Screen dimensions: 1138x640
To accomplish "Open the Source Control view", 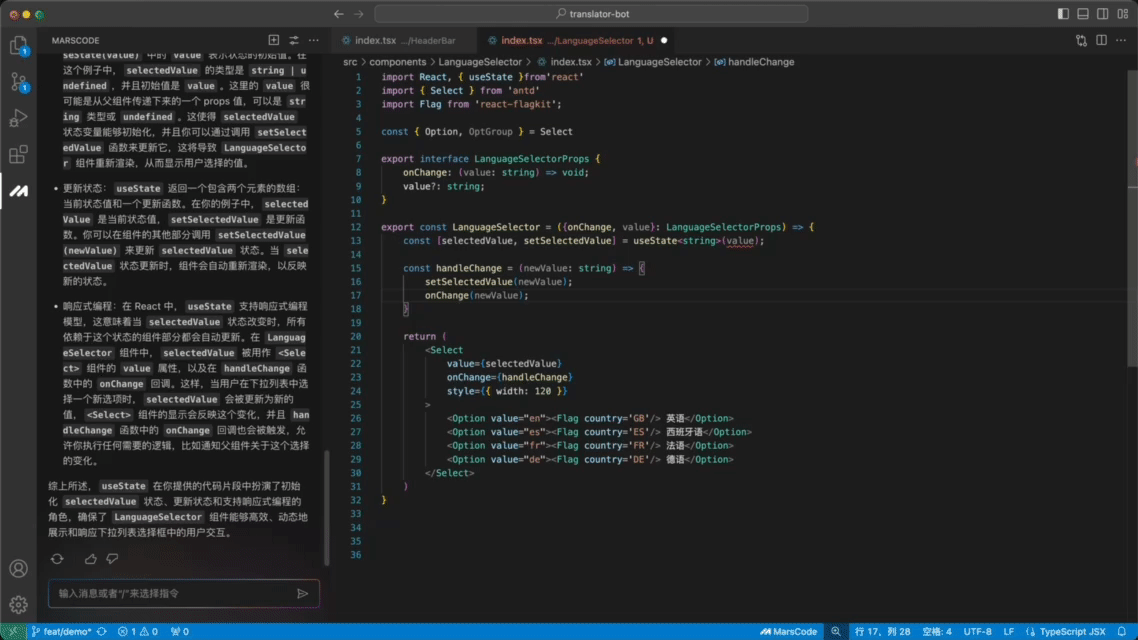I will (x=18, y=82).
